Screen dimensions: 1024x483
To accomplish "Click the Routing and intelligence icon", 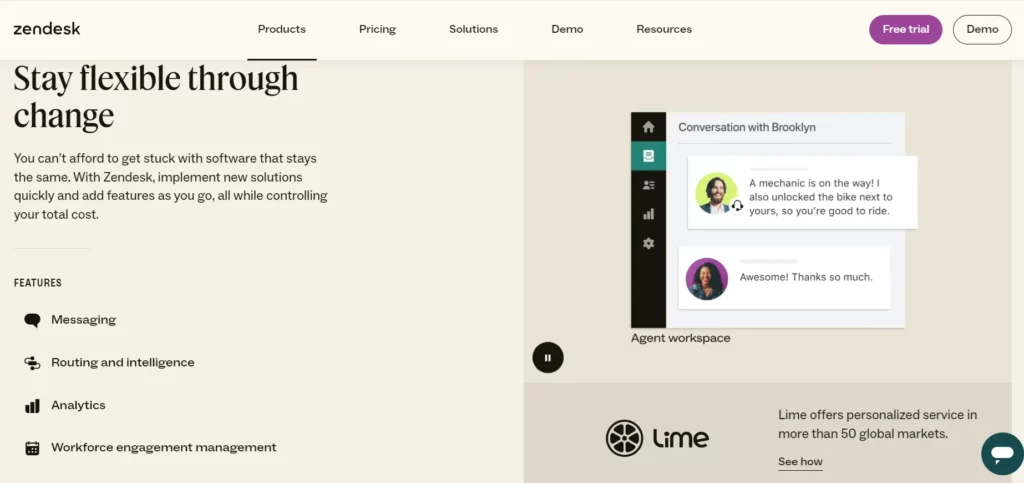I will click(x=32, y=364).
